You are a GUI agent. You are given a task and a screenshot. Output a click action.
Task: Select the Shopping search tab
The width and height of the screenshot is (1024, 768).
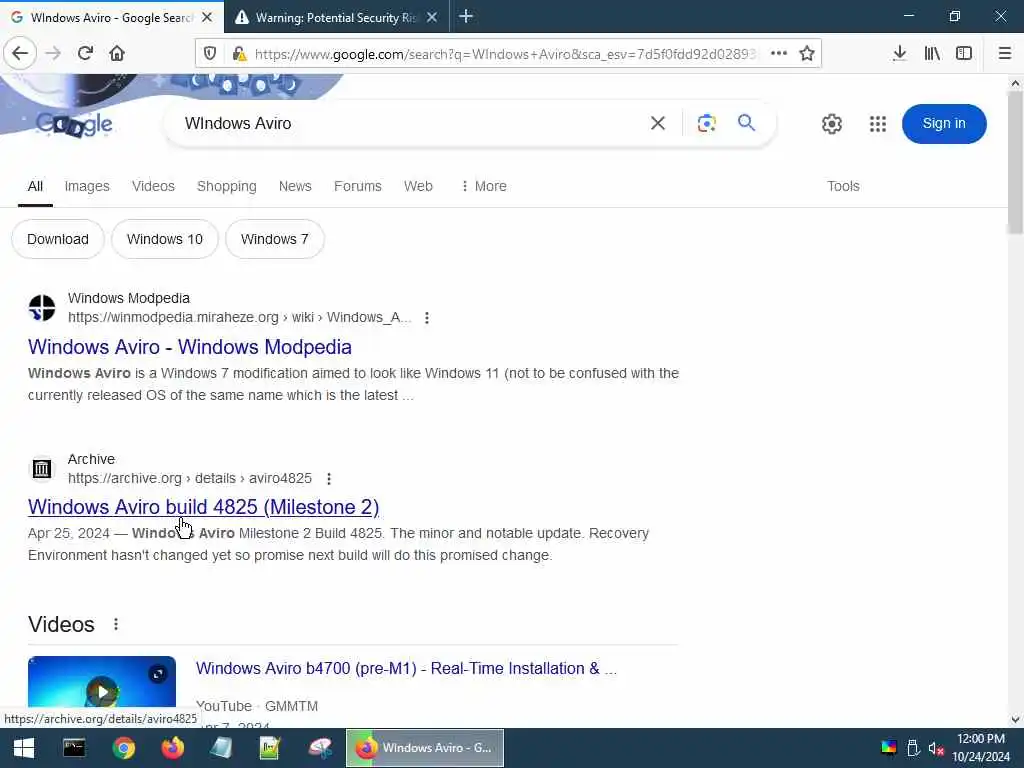(x=227, y=186)
